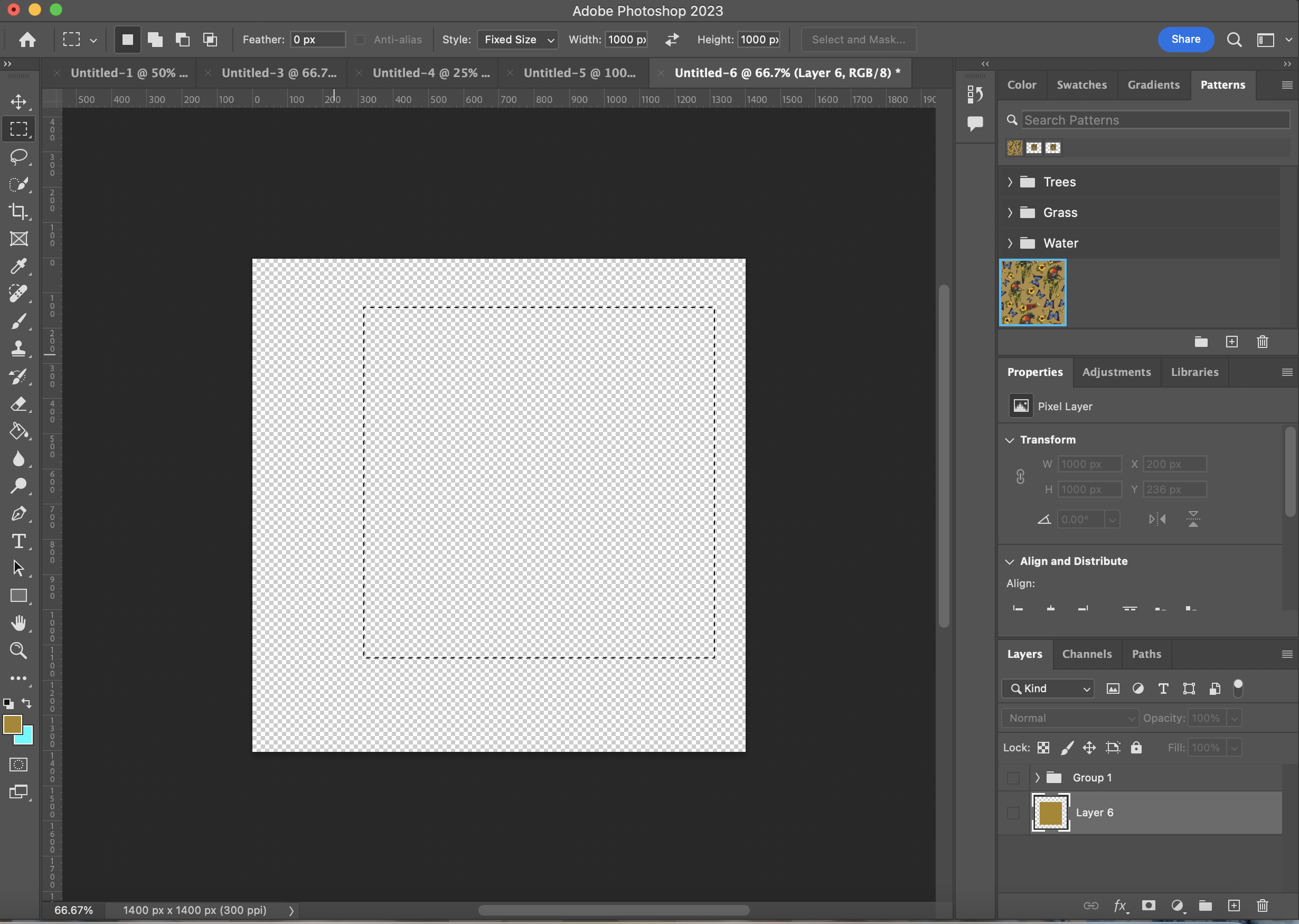The height and width of the screenshot is (924, 1299).
Task: Select the butterfly pattern thumbnail
Action: tap(1032, 293)
